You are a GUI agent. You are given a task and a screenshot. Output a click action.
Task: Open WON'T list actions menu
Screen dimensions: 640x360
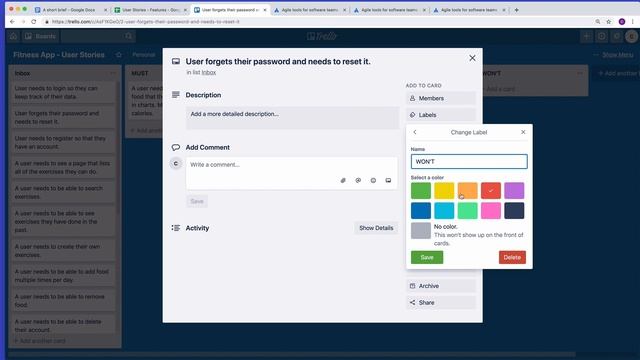[x=580, y=73]
